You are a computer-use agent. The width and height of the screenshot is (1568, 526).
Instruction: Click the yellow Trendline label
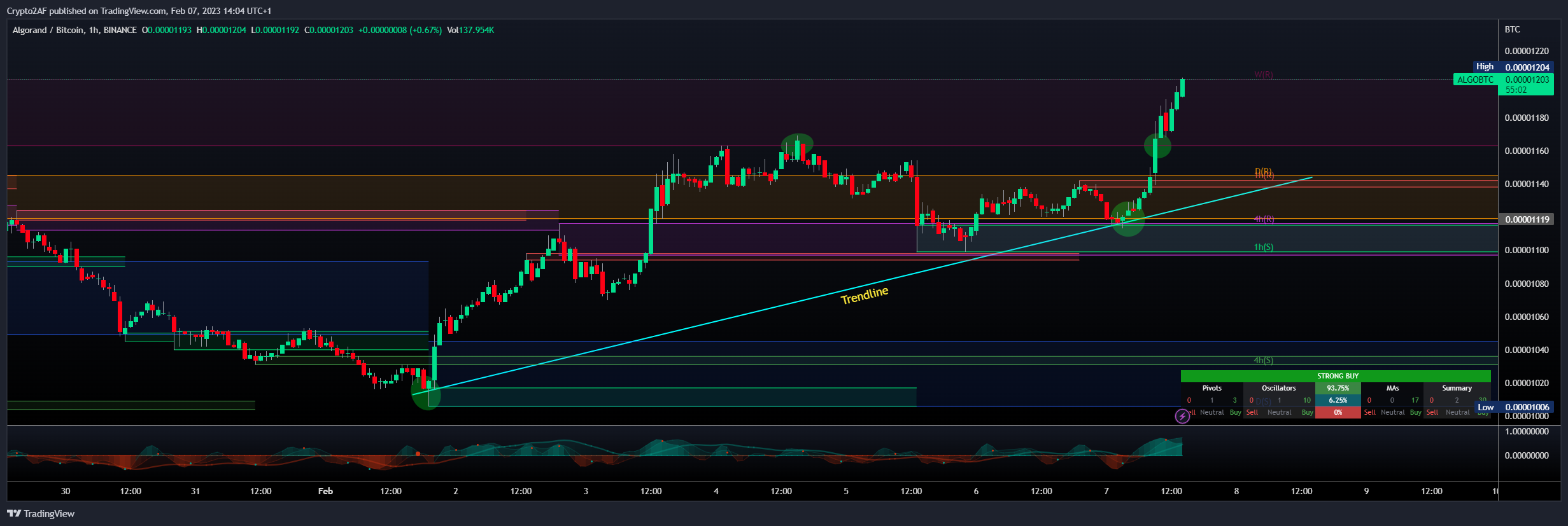click(x=865, y=295)
